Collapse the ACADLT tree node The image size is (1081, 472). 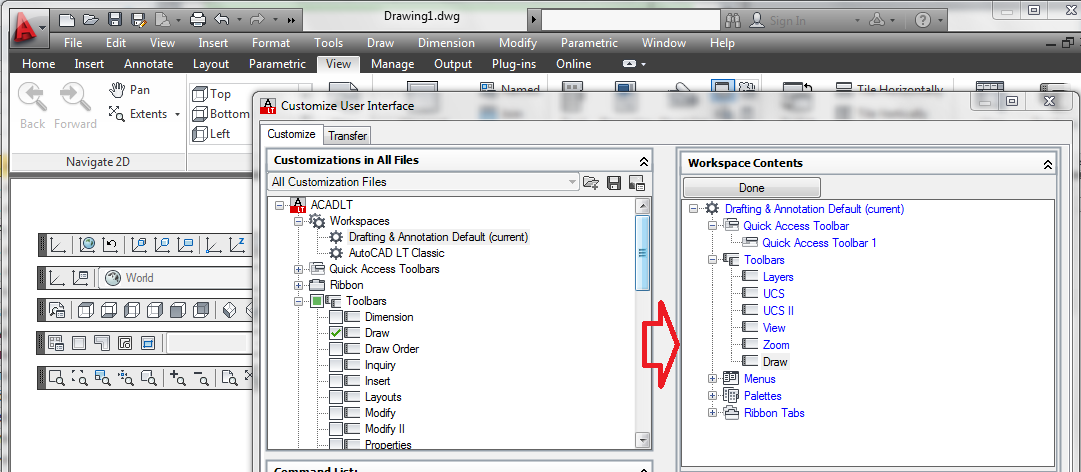click(x=279, y=205)
